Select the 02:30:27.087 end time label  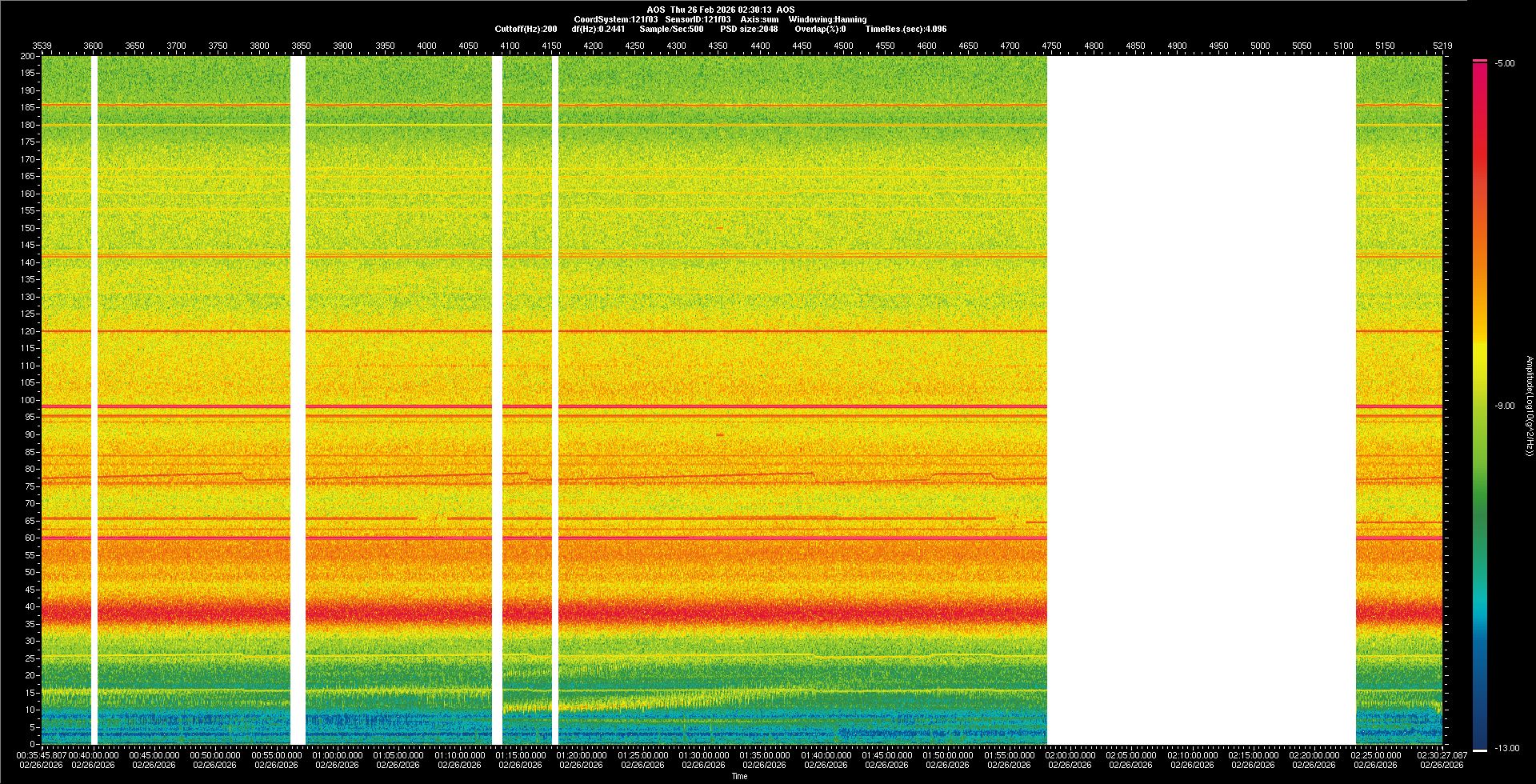point(1443,755)
